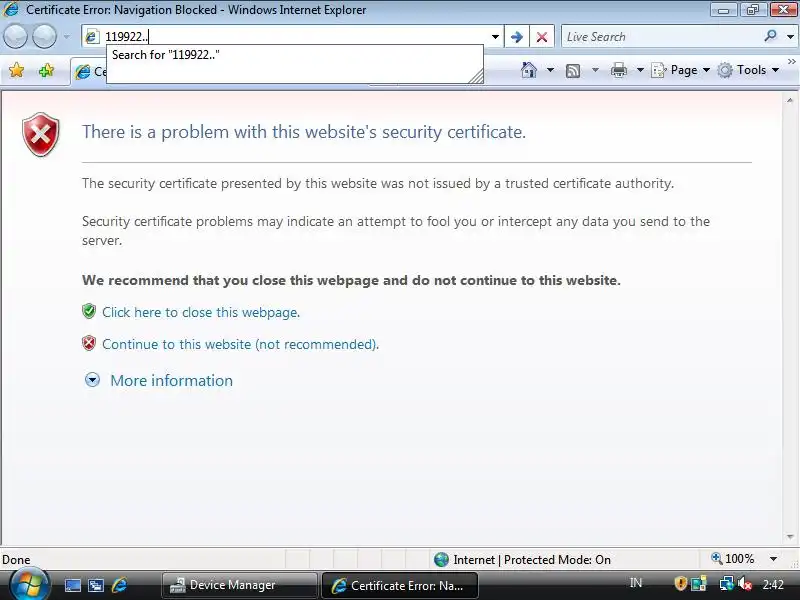This screenshot has width=800, height=600.
Task: Click the colored-squares tray icon
Action: tap(698, 583)
